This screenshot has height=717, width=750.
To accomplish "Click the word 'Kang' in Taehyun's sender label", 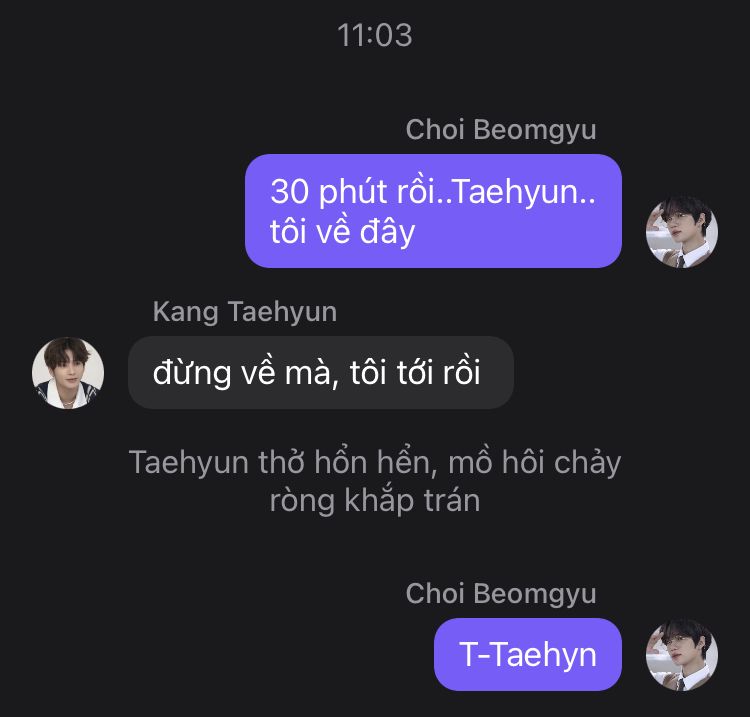I will coord(186,312).
